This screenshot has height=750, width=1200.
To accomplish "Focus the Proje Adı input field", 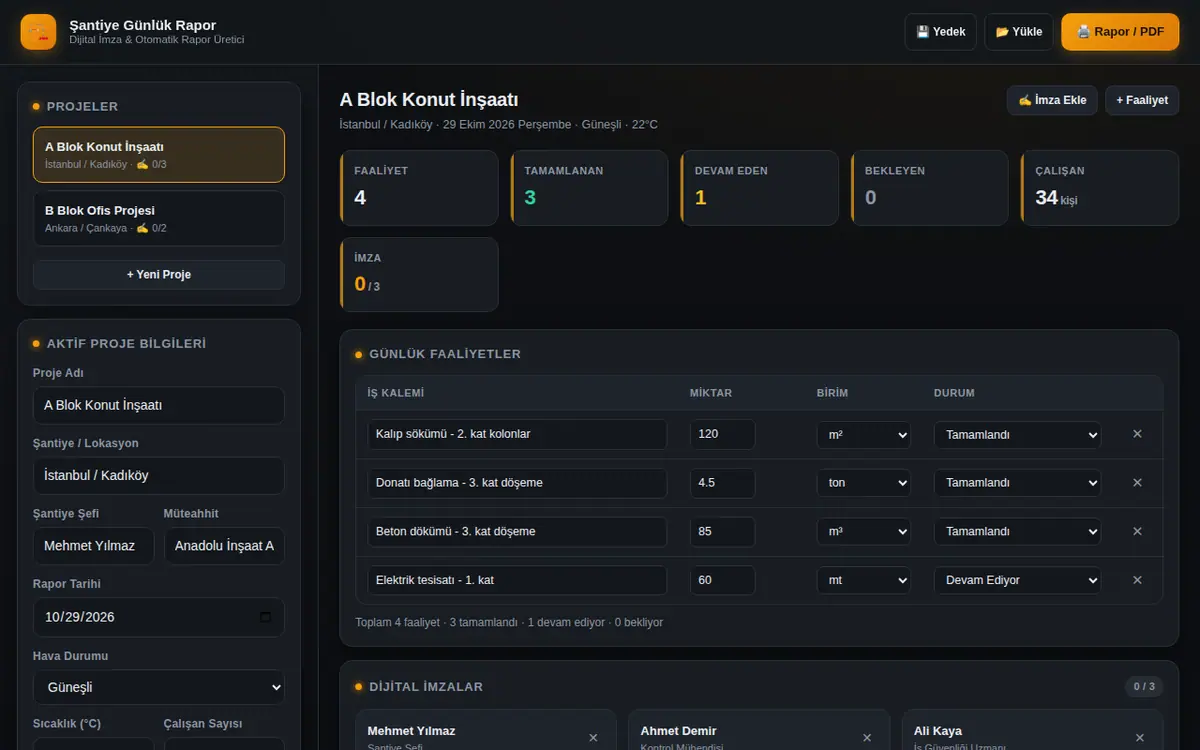I will click(159, 406).
